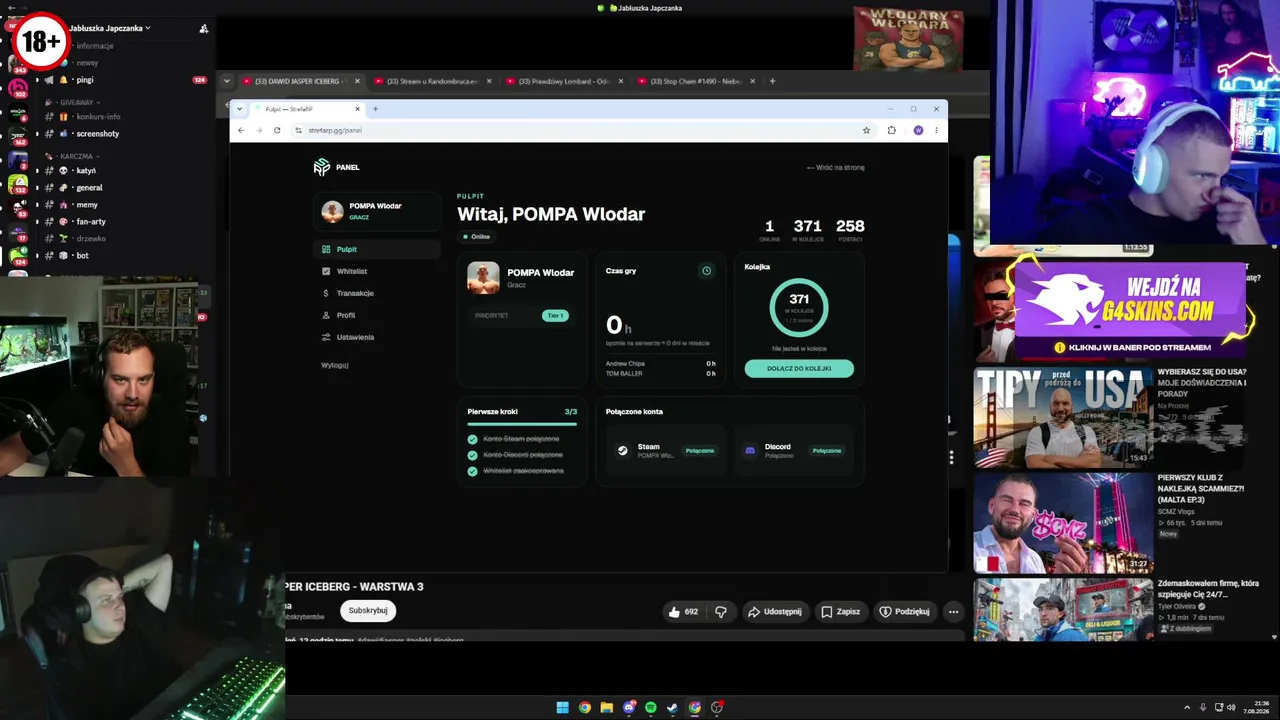Screen dimensions: 1280x720
Task: Open Steam from the taskbar
Action: click(x=673, y=708)
